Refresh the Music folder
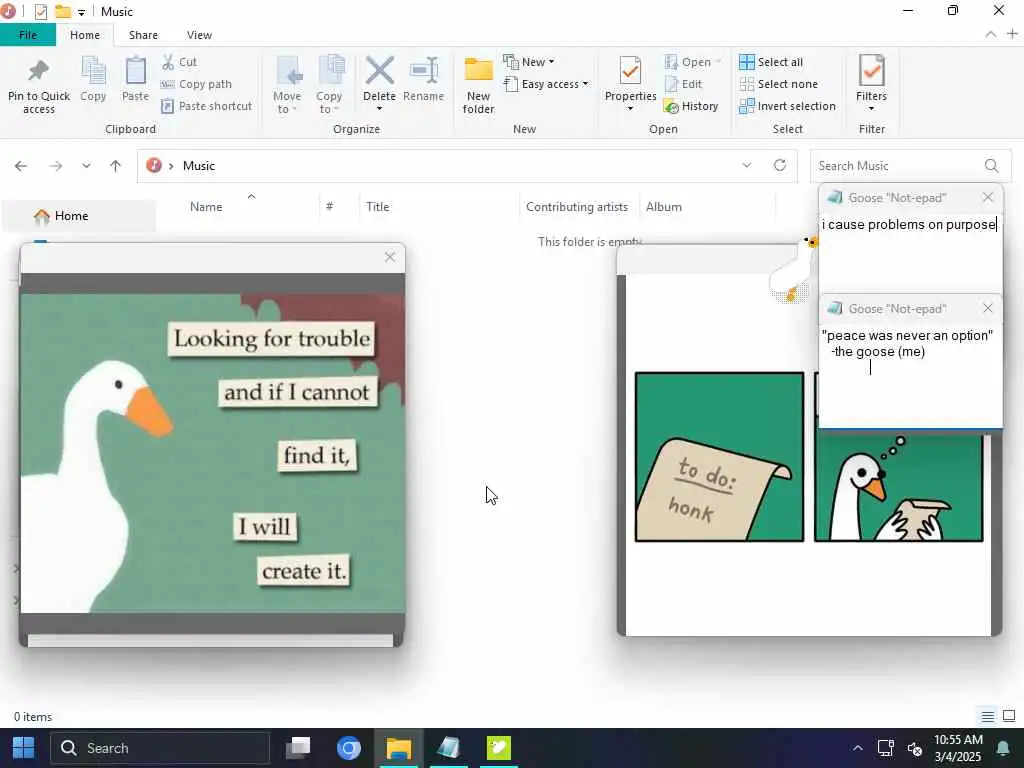The height and width of the screenshot is (768, 1024). (x=780, y=165)
